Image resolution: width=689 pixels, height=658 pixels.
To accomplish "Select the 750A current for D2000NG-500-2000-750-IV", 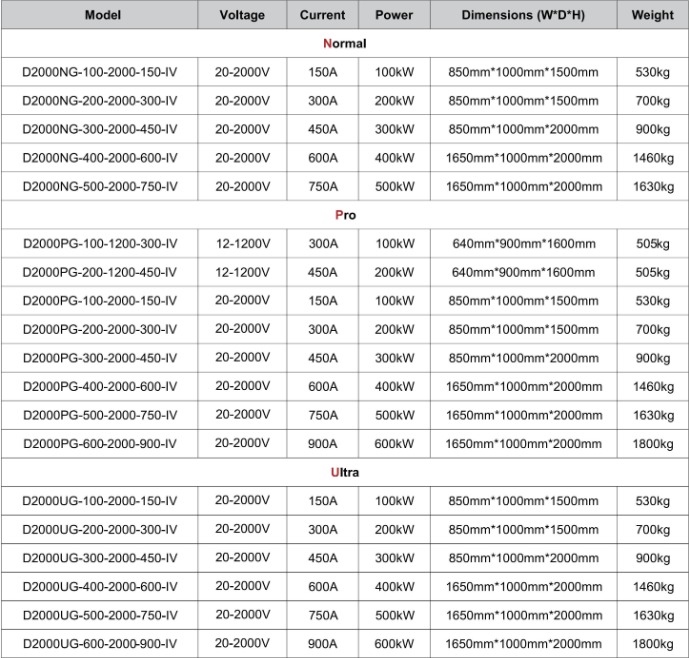I will point(322,187).
